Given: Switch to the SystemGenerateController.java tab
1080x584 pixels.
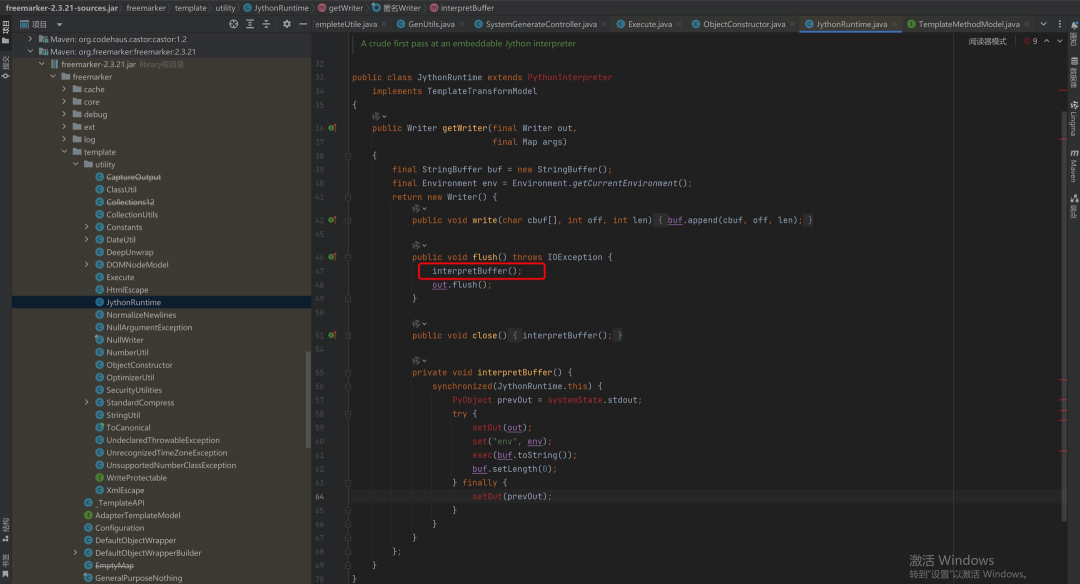Looking at the screenshot, I should (x=541, y=24).
